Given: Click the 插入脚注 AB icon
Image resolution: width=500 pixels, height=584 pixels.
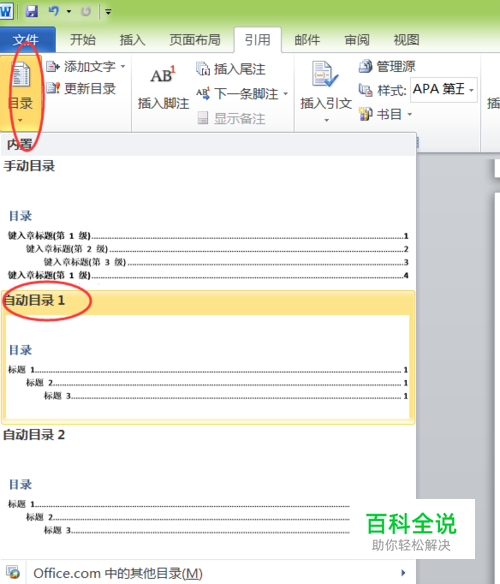Looking at the screenshot, I should [163, 75].
